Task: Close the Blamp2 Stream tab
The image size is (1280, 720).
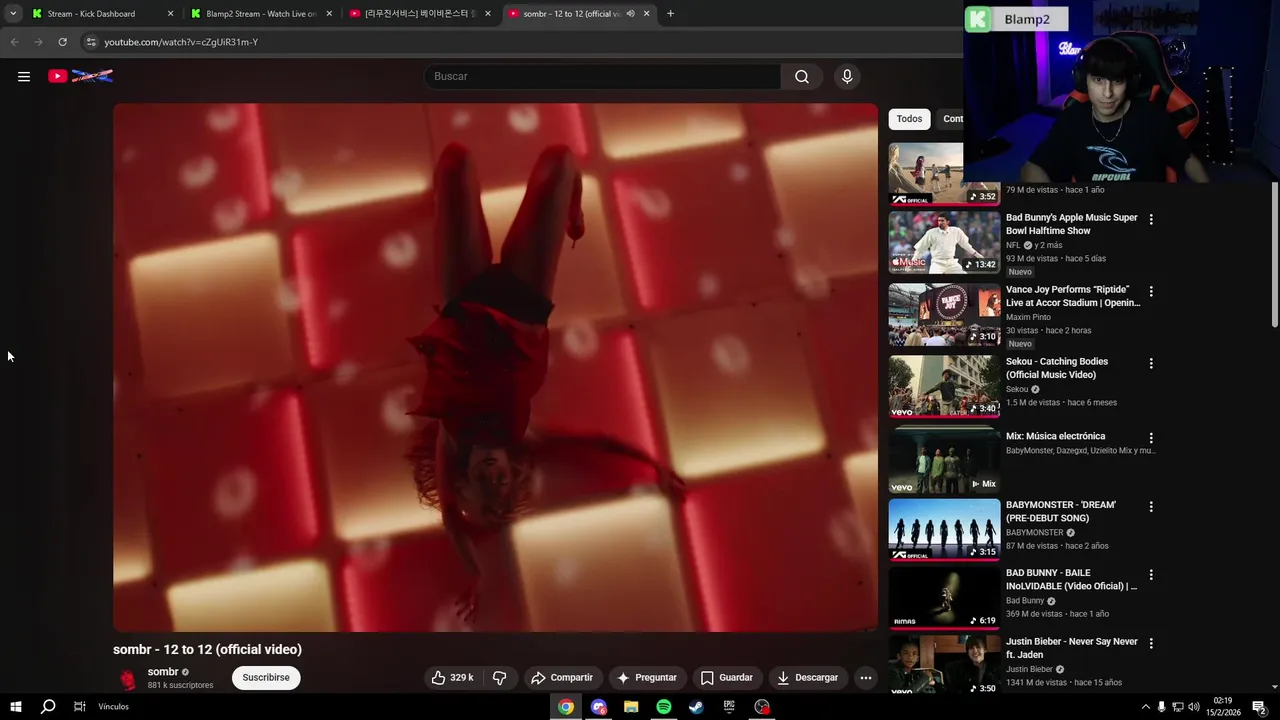Action: pos(329,14)
